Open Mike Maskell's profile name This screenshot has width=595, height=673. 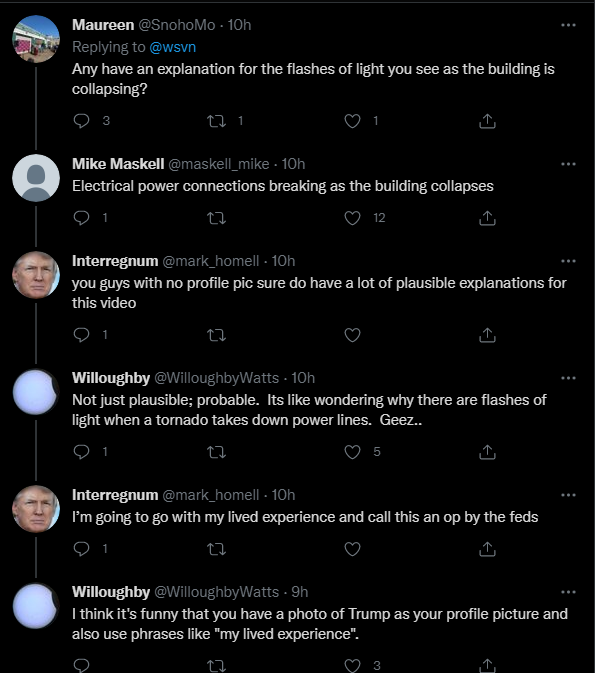click(118, 164)
